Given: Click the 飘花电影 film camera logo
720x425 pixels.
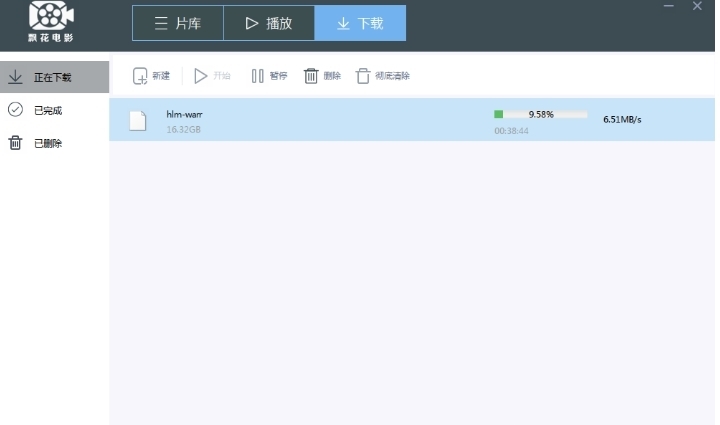Looking at the screenshot, I should click(x=51, y=16).
